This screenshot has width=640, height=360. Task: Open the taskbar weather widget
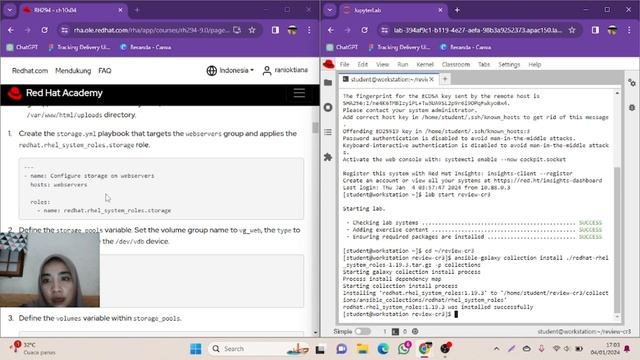tap(33, 349)
